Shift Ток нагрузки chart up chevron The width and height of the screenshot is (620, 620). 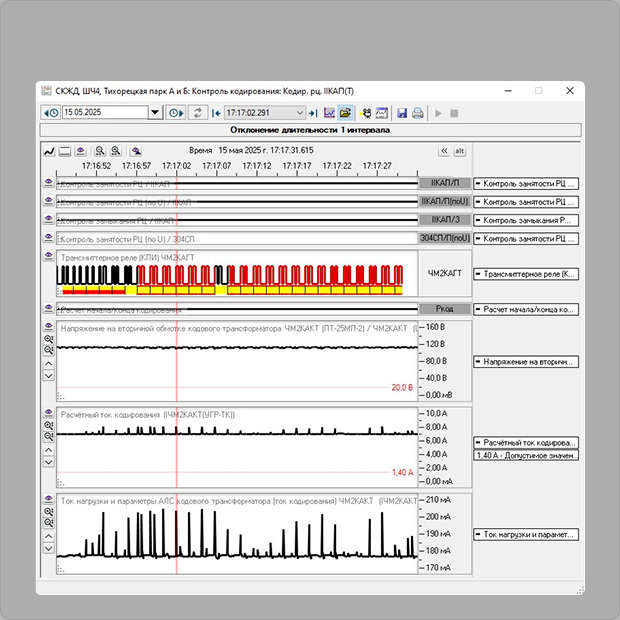49,537
